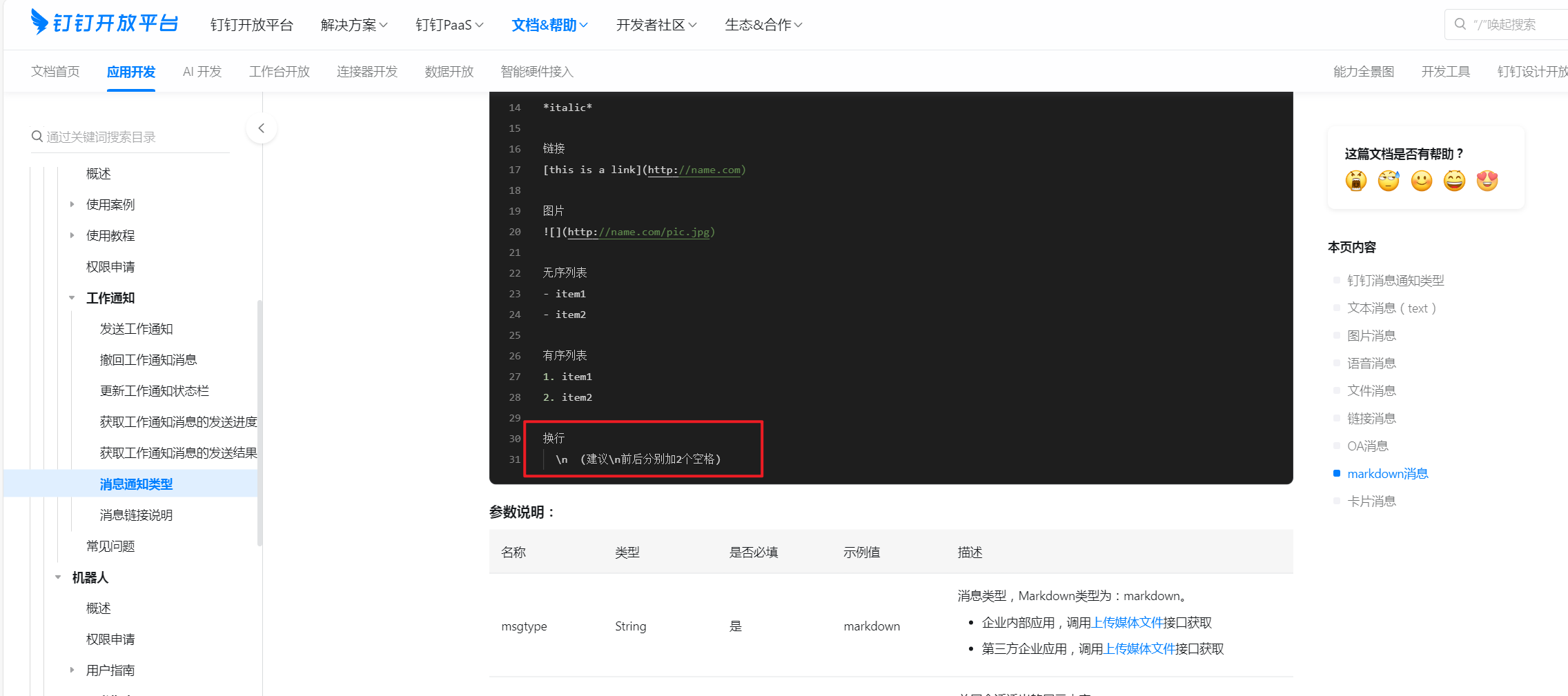Switch to the AI 开发 tab
The height and width of the screenshot is (696, 1568).
202,72
